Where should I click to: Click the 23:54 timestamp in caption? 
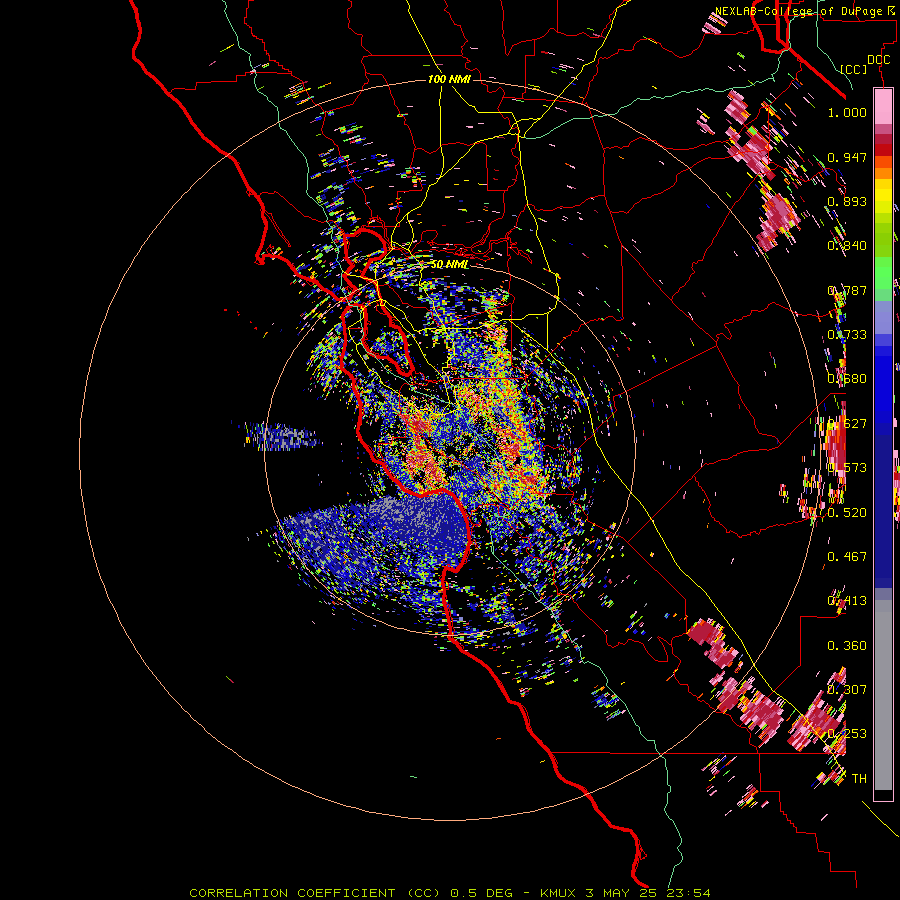(687, 893)
